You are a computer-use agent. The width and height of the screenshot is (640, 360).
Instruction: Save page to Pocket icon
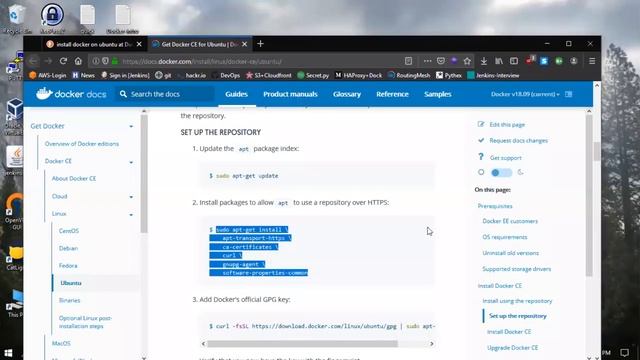[x=440, y=61]
